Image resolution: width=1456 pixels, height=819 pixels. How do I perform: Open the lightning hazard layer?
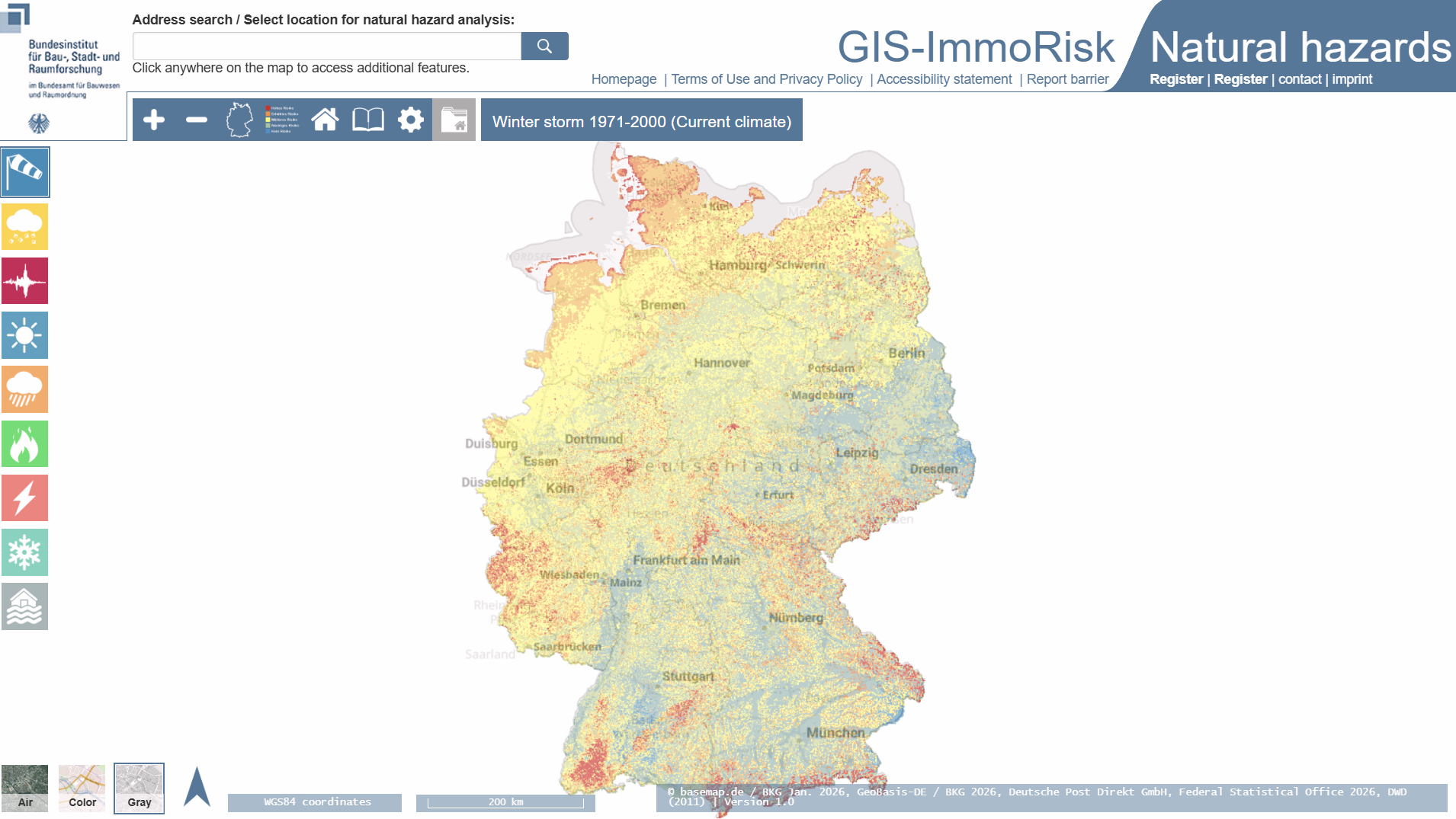[25, 497]
